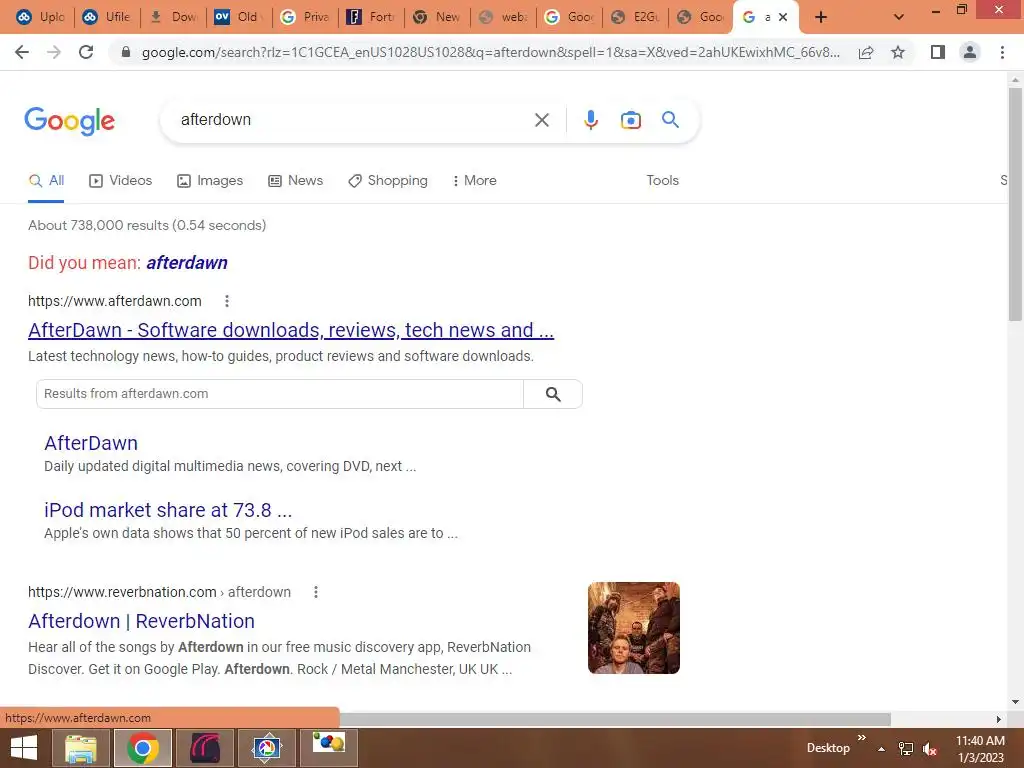This screenshot has width=1024, height=768.
Task: Close the active afterdown search tab
Action: point(783,17)
